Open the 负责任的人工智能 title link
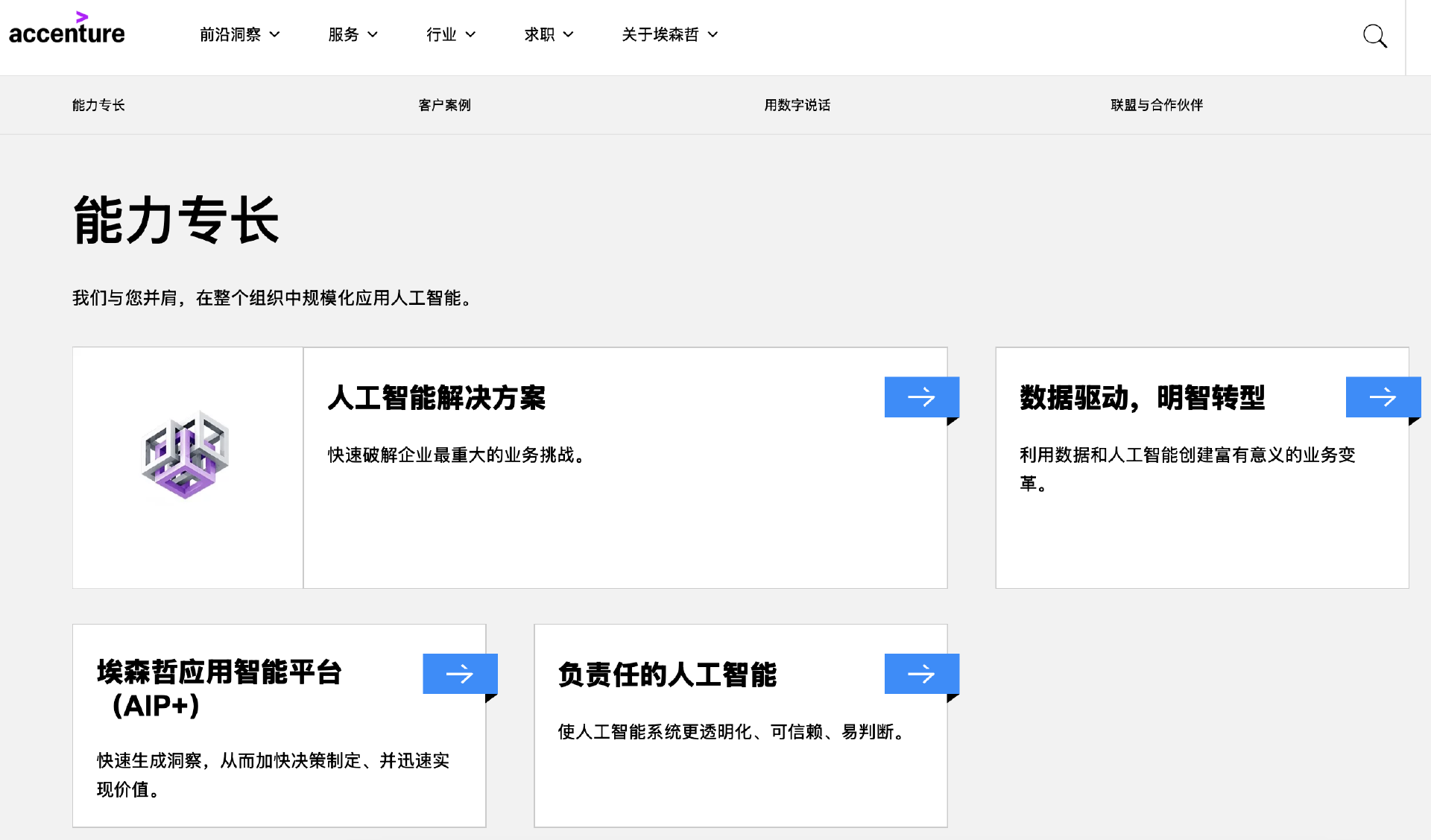This screenshot has width=1431, height=840. [667, 675]
